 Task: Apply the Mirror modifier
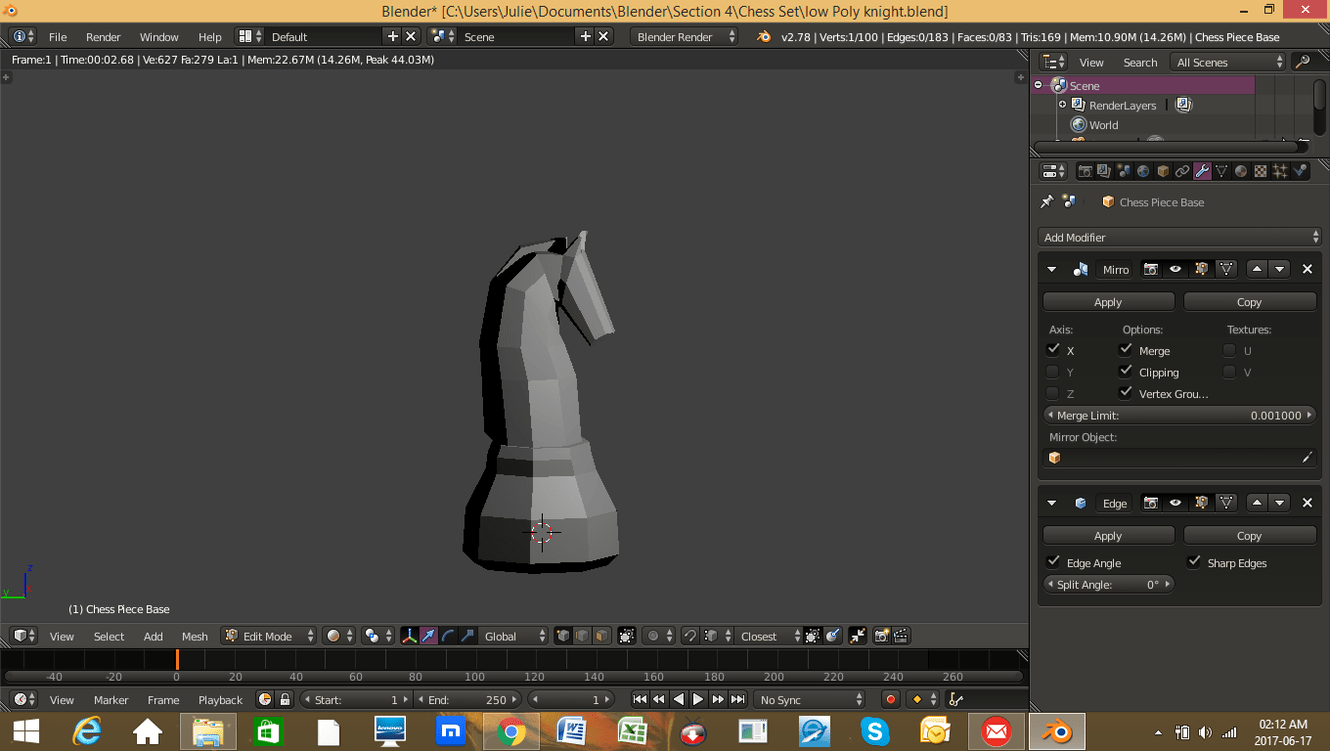click(x=1108, y=302)
